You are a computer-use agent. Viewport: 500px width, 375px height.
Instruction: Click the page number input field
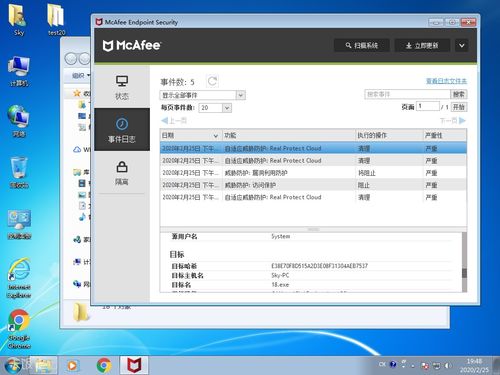pos(428,106)
